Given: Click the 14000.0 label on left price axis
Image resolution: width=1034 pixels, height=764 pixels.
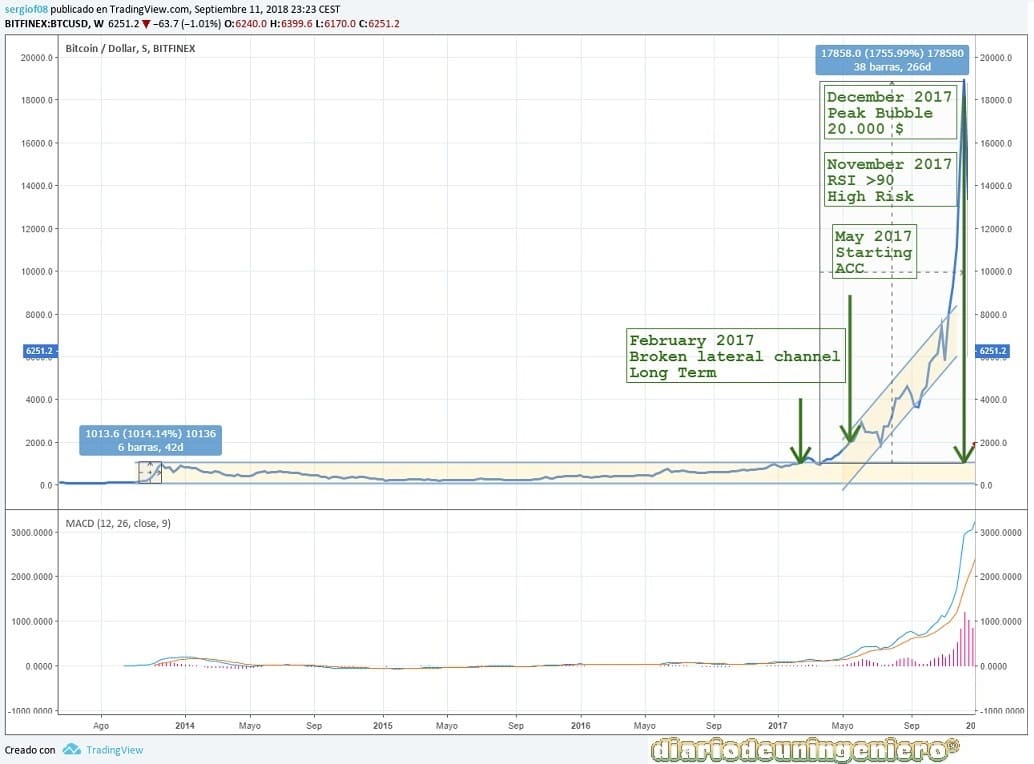Looking at the screenshot, I should 37,186.
